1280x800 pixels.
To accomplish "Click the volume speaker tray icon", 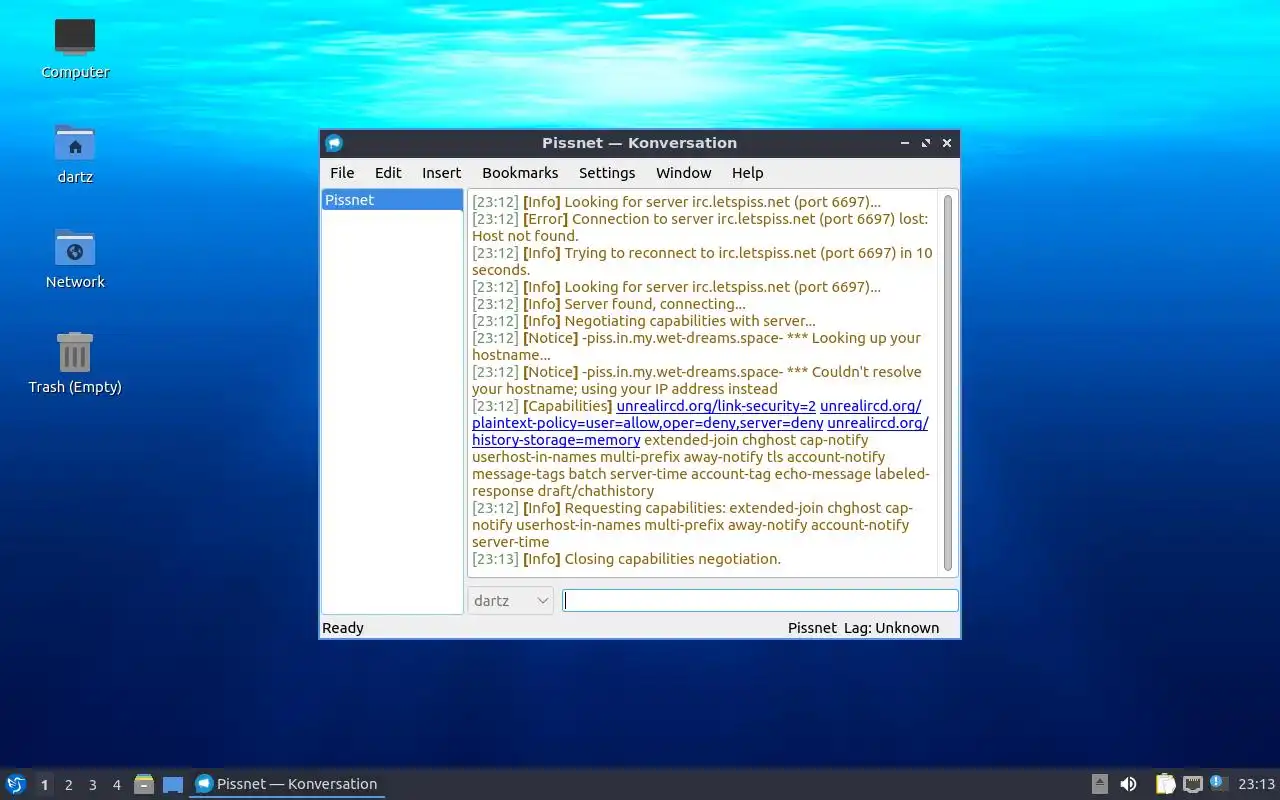I will point(1128,784).
